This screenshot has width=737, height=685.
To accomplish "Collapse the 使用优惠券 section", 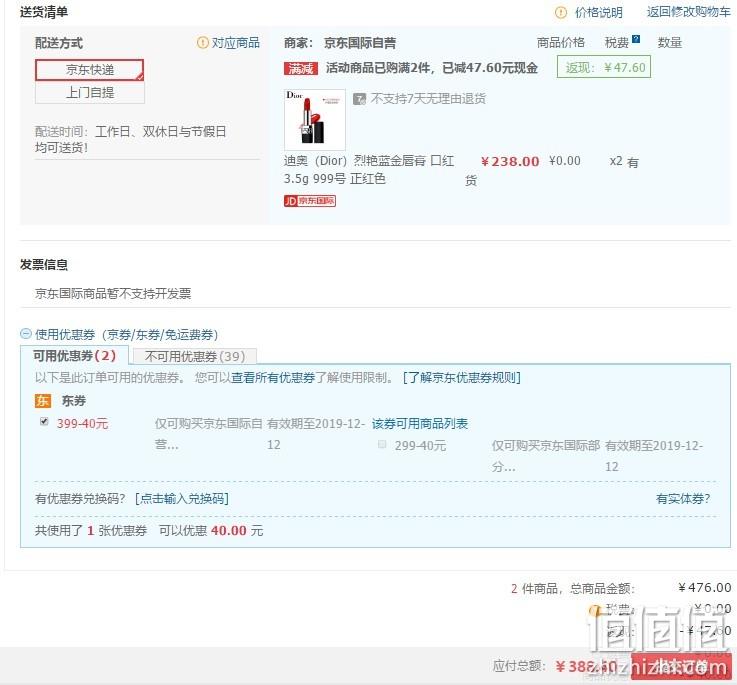I will 25,334.
